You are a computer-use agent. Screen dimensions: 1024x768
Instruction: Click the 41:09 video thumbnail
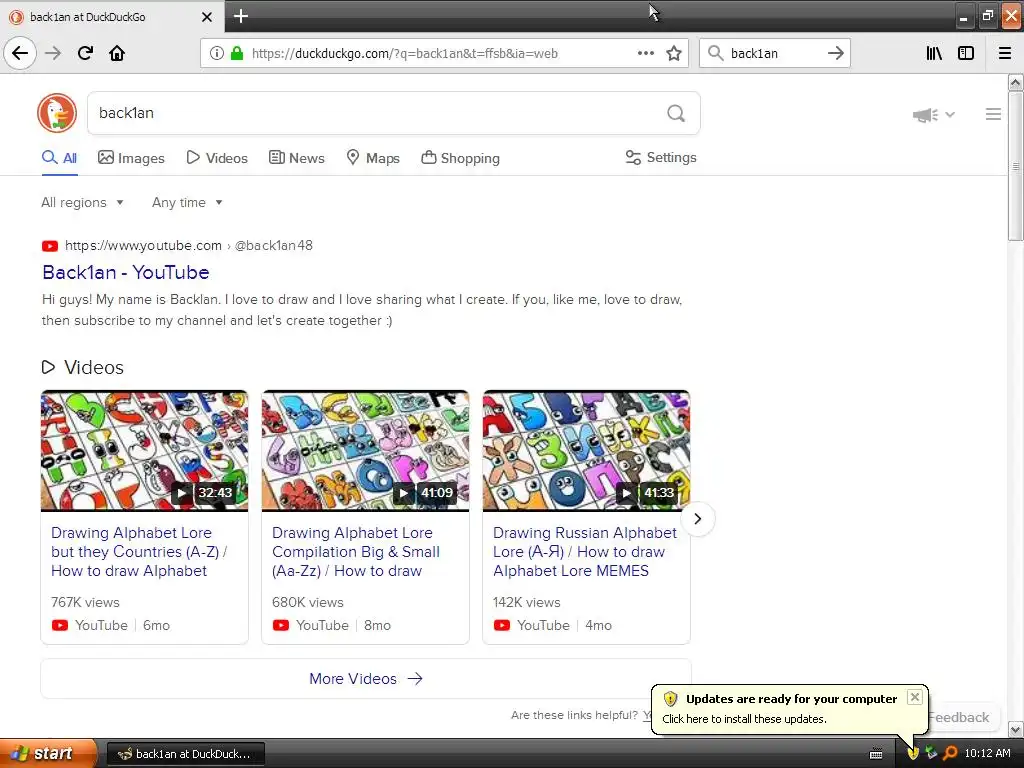click(x=365, y=451)
